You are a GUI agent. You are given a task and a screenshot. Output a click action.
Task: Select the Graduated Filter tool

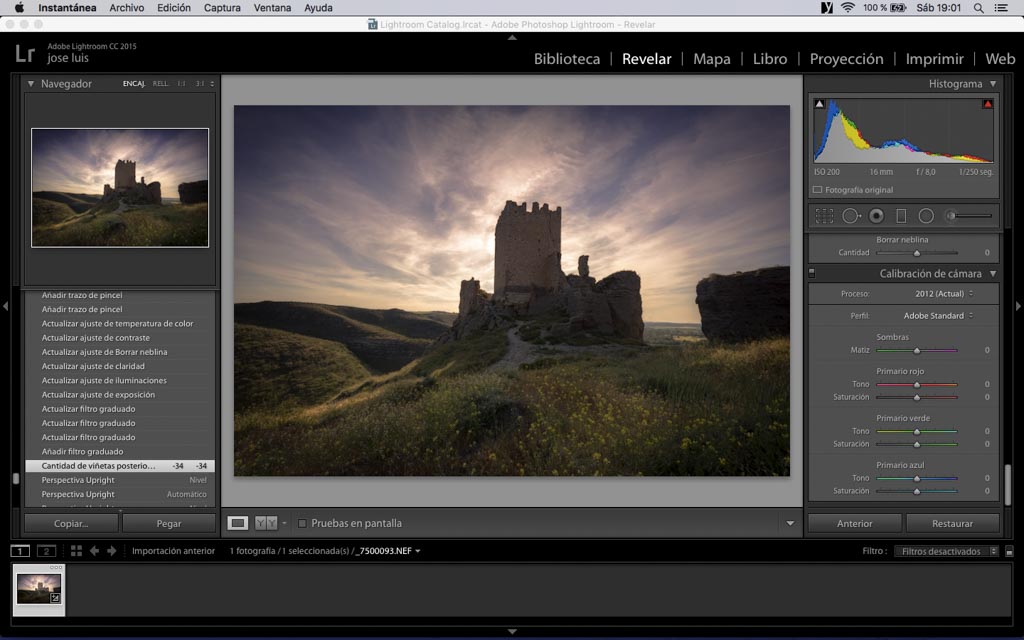[901, 215]
